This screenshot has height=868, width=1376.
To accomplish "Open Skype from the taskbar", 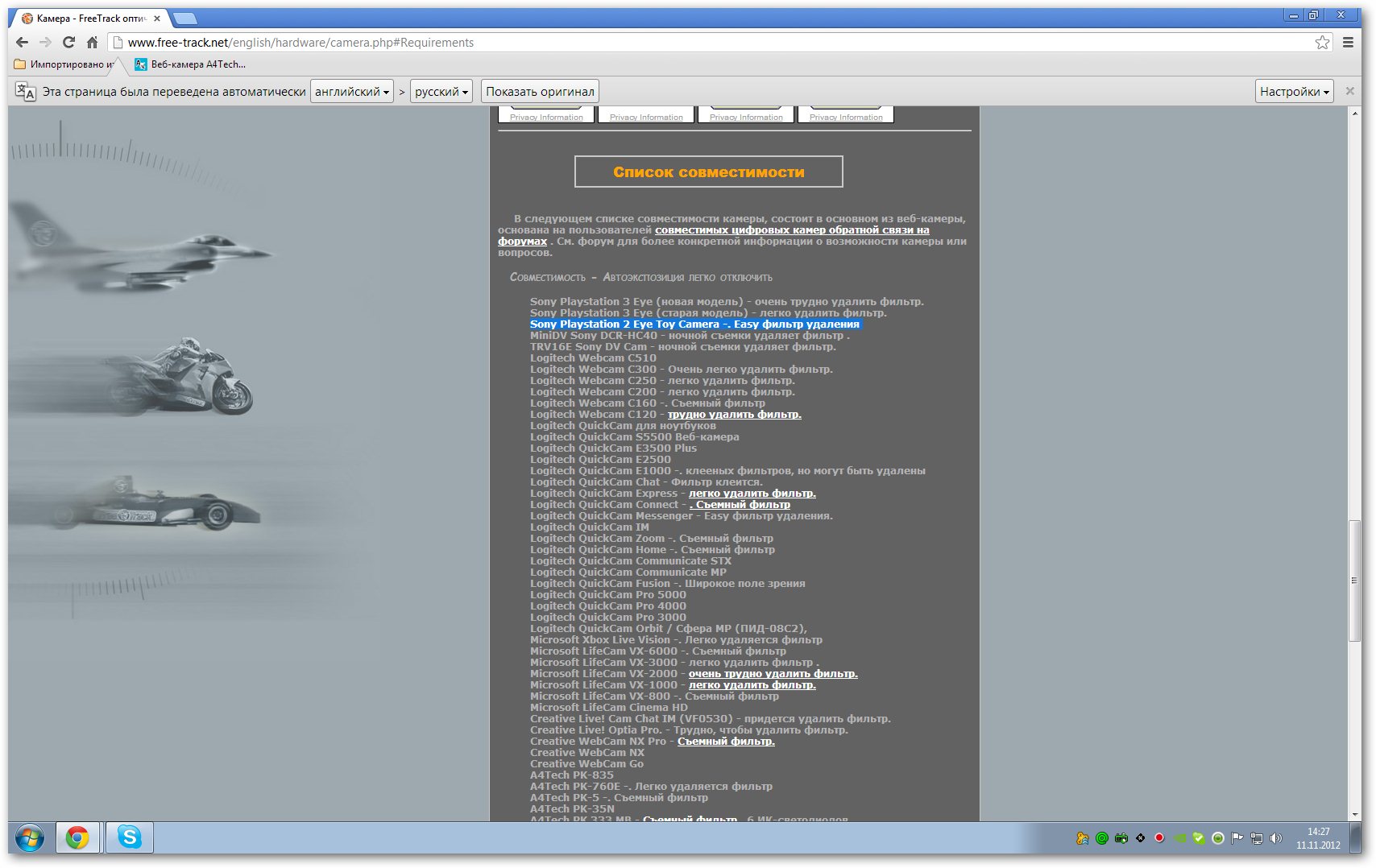I will (130, 838).
